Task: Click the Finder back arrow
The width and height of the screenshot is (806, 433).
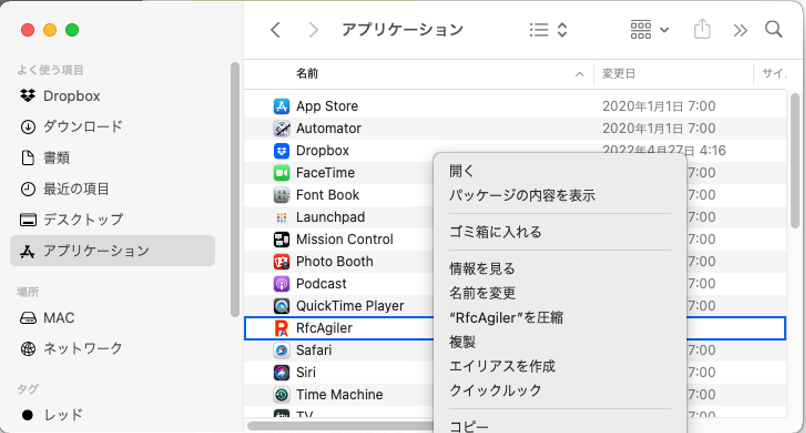Action: [276, 30]
